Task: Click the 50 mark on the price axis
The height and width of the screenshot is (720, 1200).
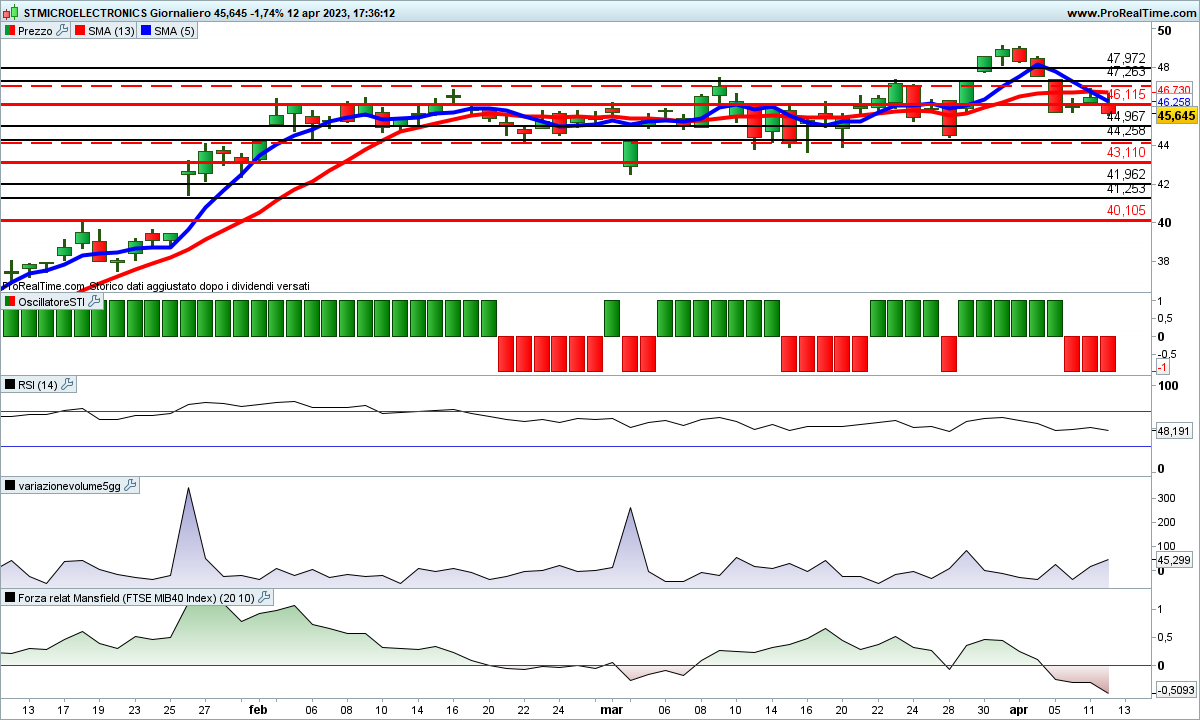Action: click(1164, 31)
